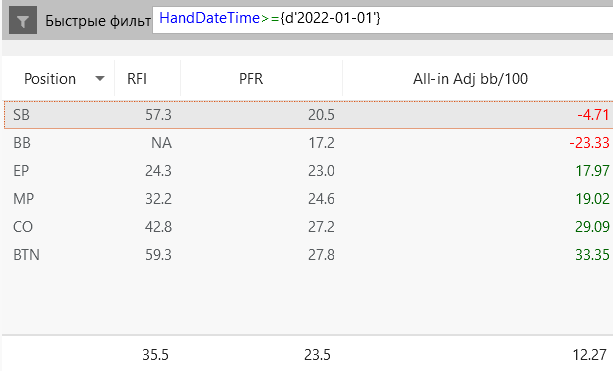The image size is (613, 371).
Task: Click the total RFI summary 35.5
Action: pos(155,355)
